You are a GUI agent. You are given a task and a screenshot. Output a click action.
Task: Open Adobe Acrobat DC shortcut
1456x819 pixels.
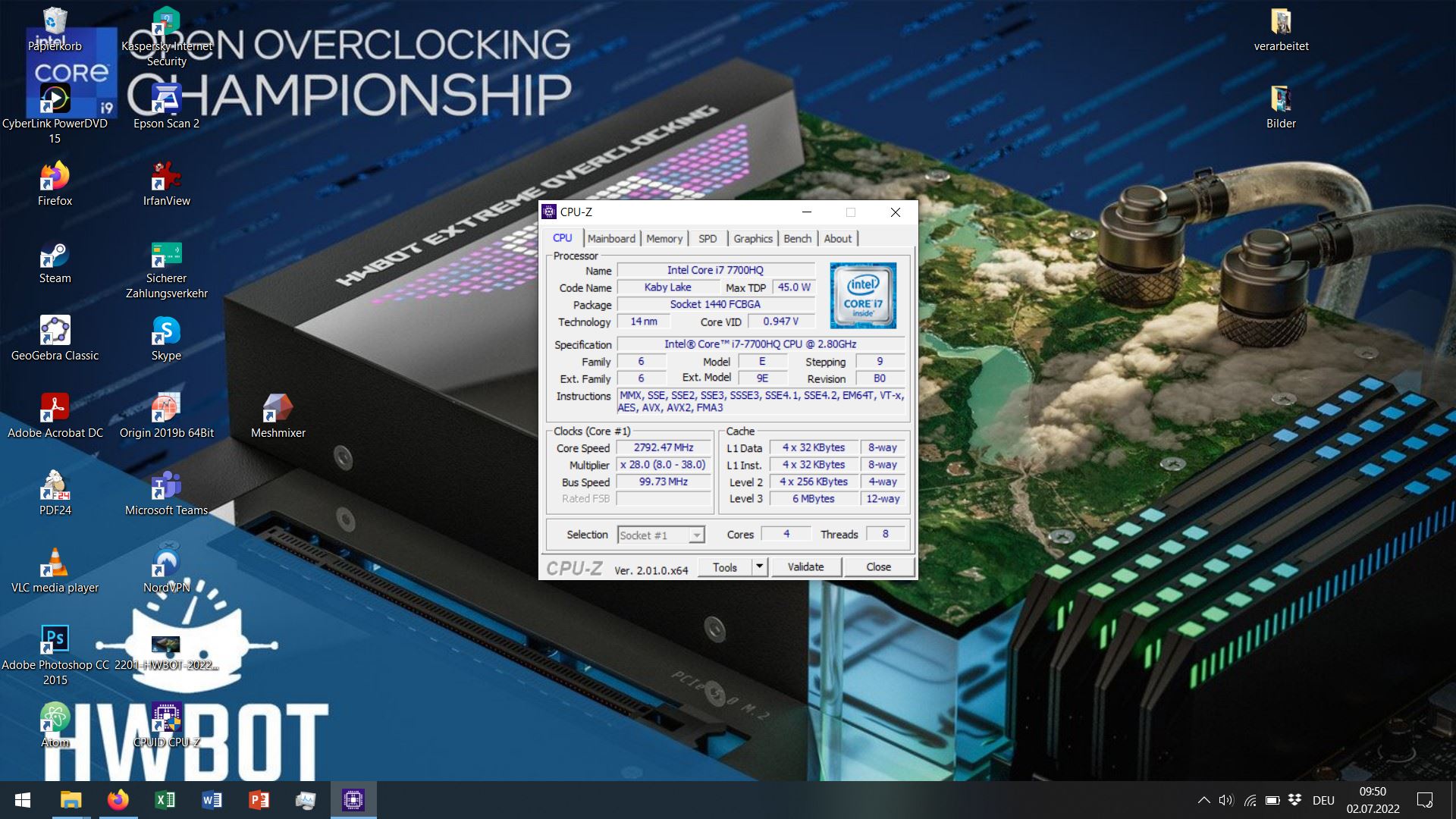(55, 416)
